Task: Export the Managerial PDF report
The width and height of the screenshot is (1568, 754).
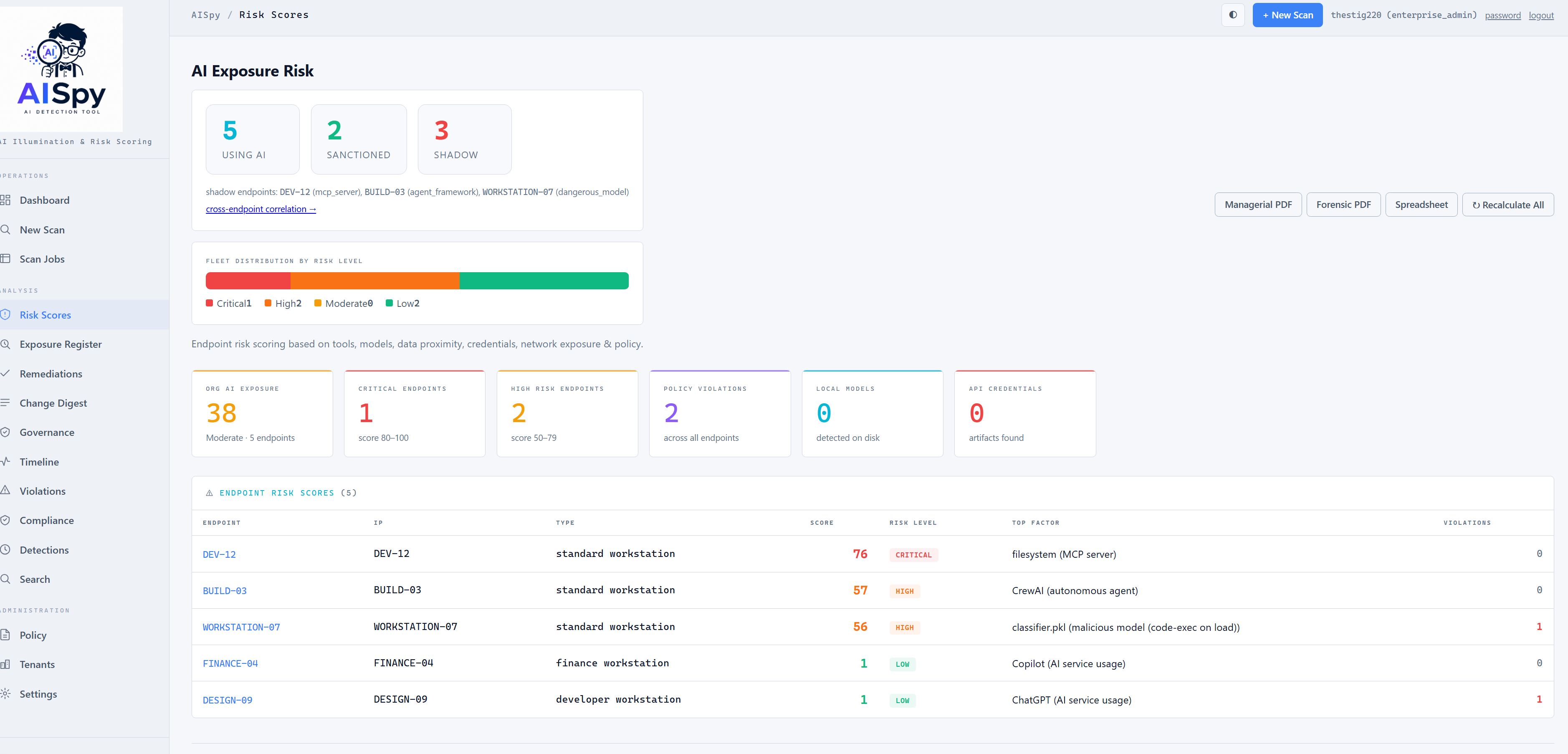Action: 1258,205
